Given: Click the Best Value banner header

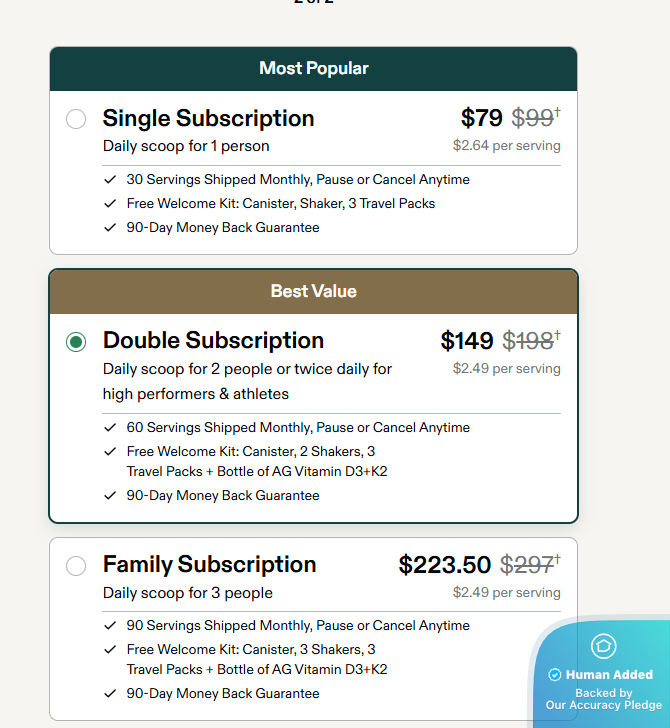Looking at the screenshot, I should pos(313,292).
